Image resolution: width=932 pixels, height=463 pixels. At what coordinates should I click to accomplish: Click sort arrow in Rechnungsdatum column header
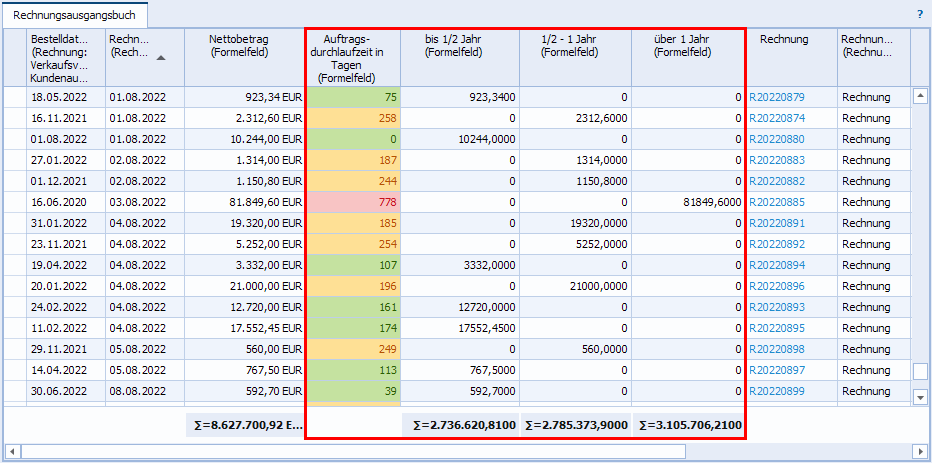pyautogui.click(x=162, y=58)
